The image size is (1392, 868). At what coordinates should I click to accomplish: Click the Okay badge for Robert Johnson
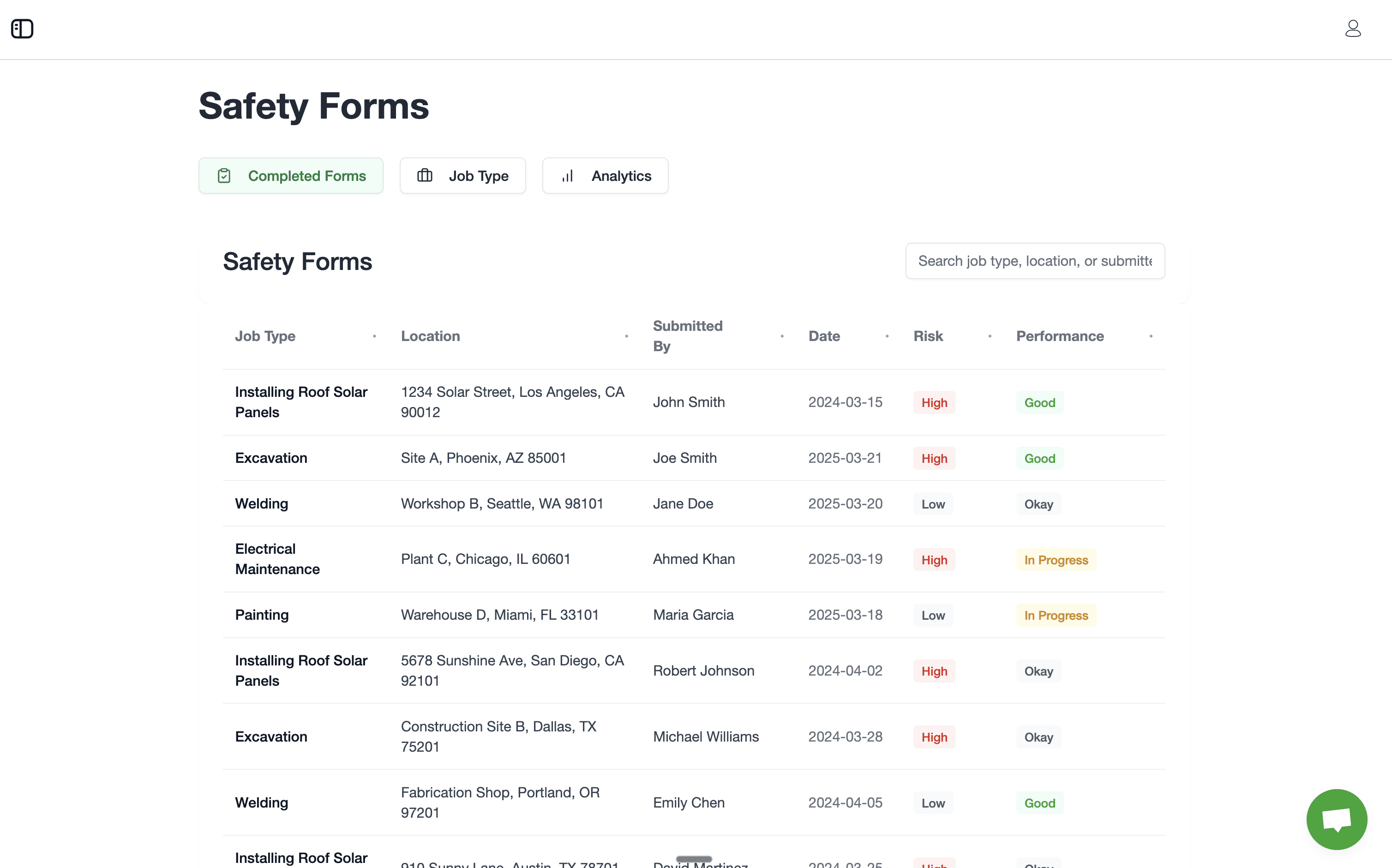point(1038,671)
